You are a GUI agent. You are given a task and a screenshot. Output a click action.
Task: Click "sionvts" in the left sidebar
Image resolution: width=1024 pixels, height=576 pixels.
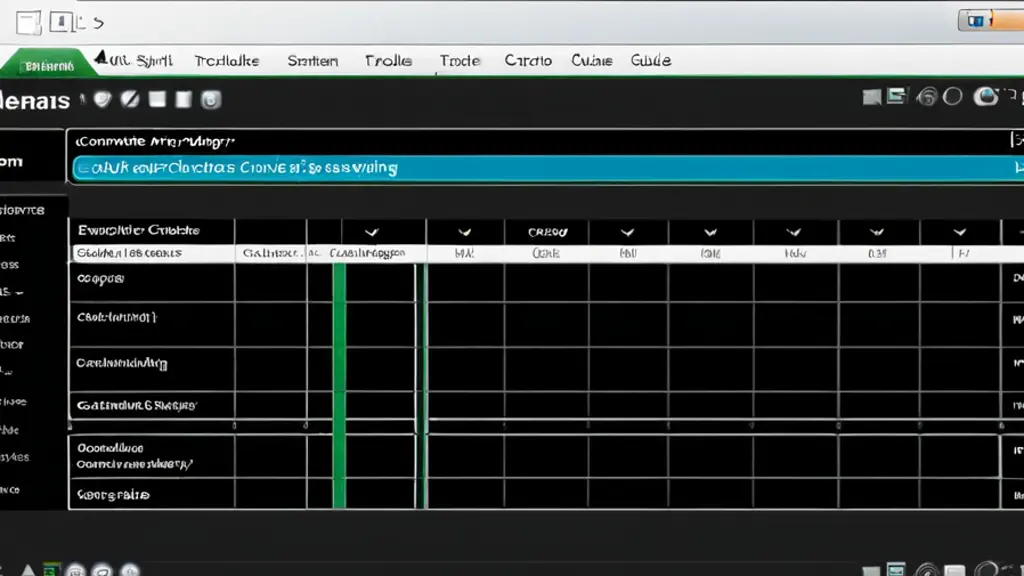(x=22, y=210)
